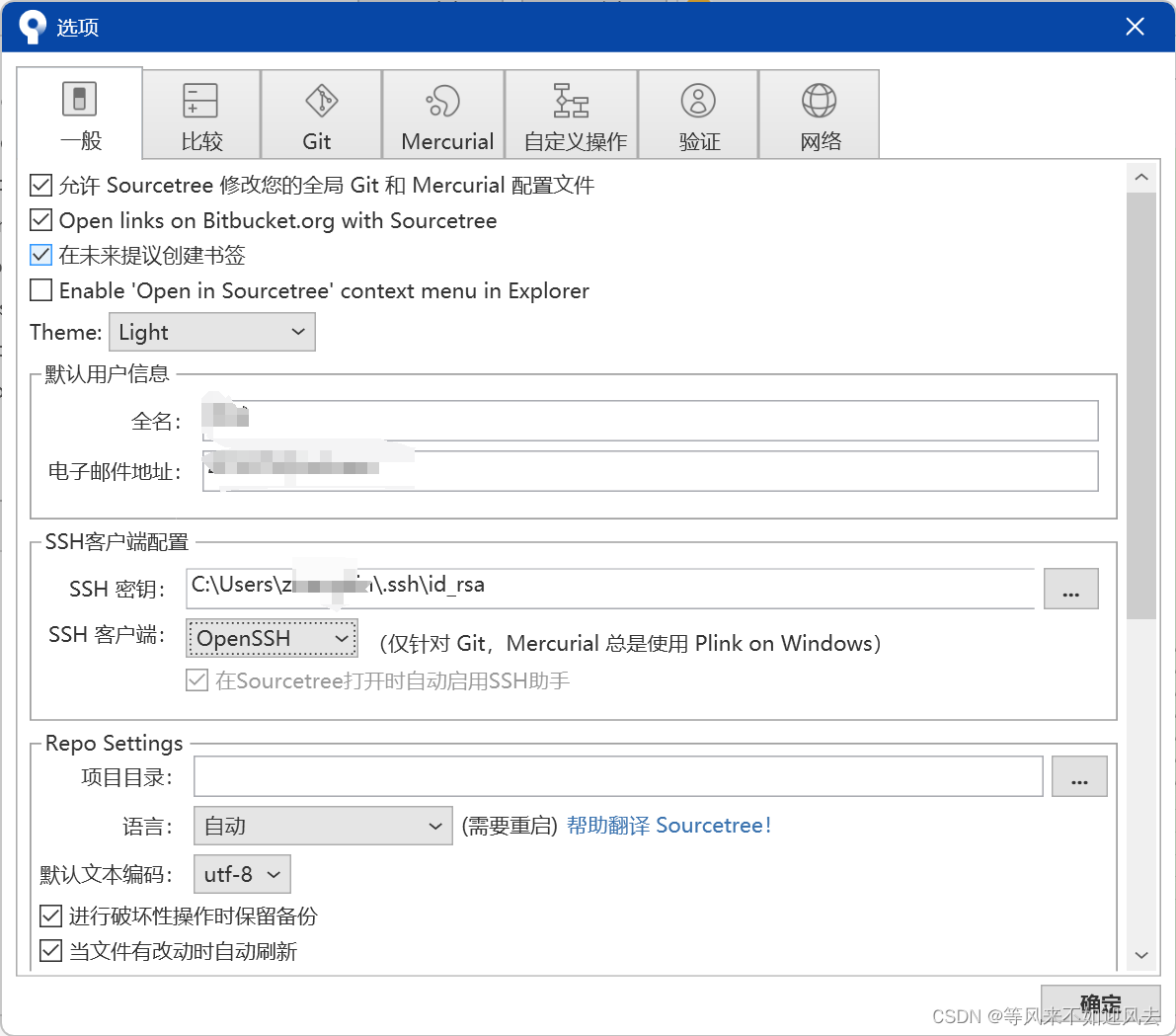
Task: Click the scrollbar up arrow
Action: 1141,177
